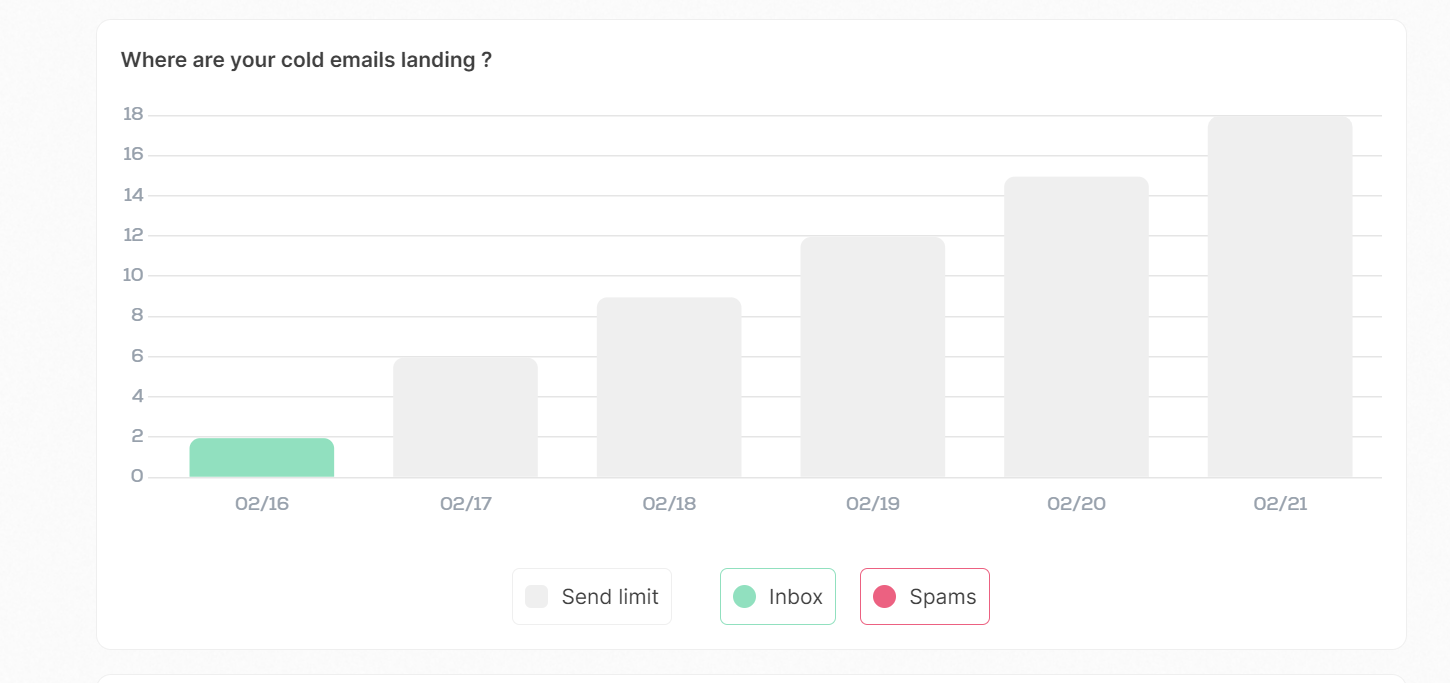Screen dimensions: 1450x683
Task: Select the send limit bar for 02/17
Action: coord(465,417)
